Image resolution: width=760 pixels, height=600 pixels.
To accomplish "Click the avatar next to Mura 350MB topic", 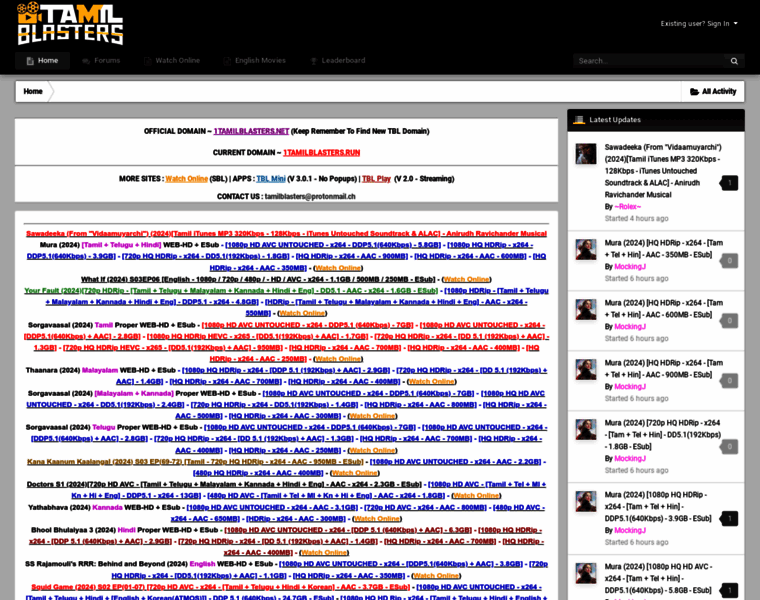I will [586, 250].
